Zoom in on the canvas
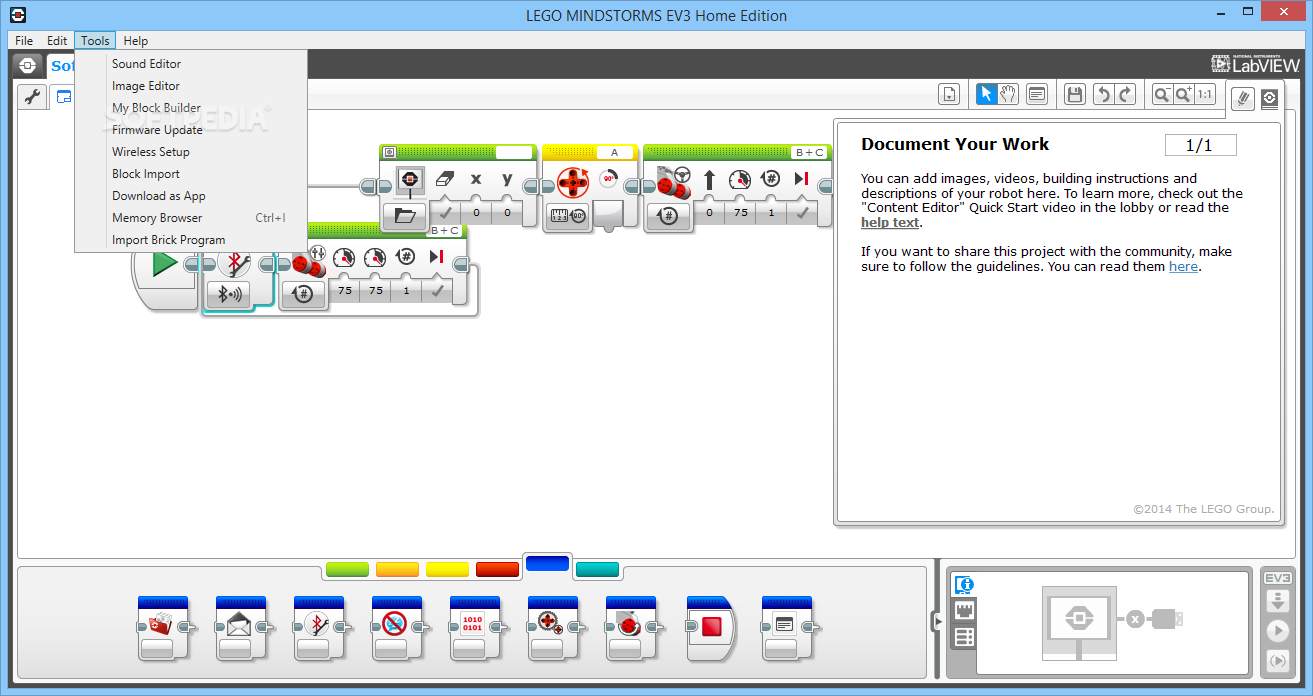 (1183, 94)
